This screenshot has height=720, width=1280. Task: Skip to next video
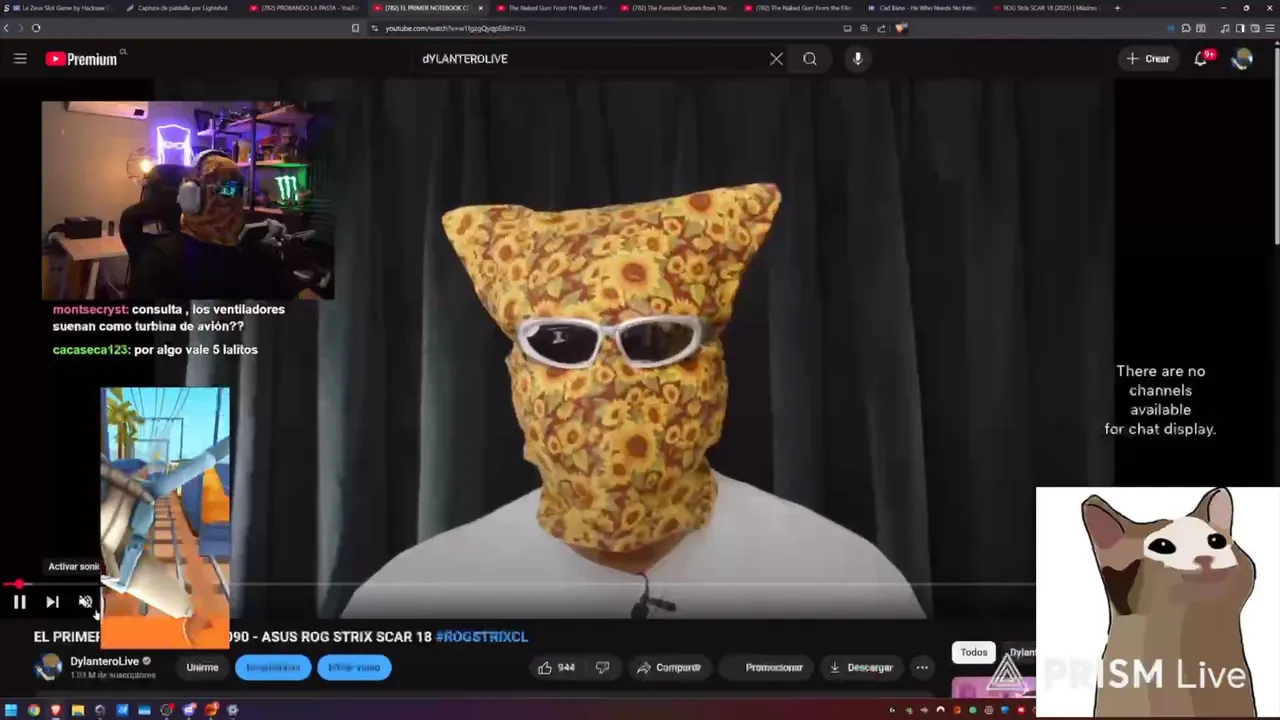[x=52, y=602]
